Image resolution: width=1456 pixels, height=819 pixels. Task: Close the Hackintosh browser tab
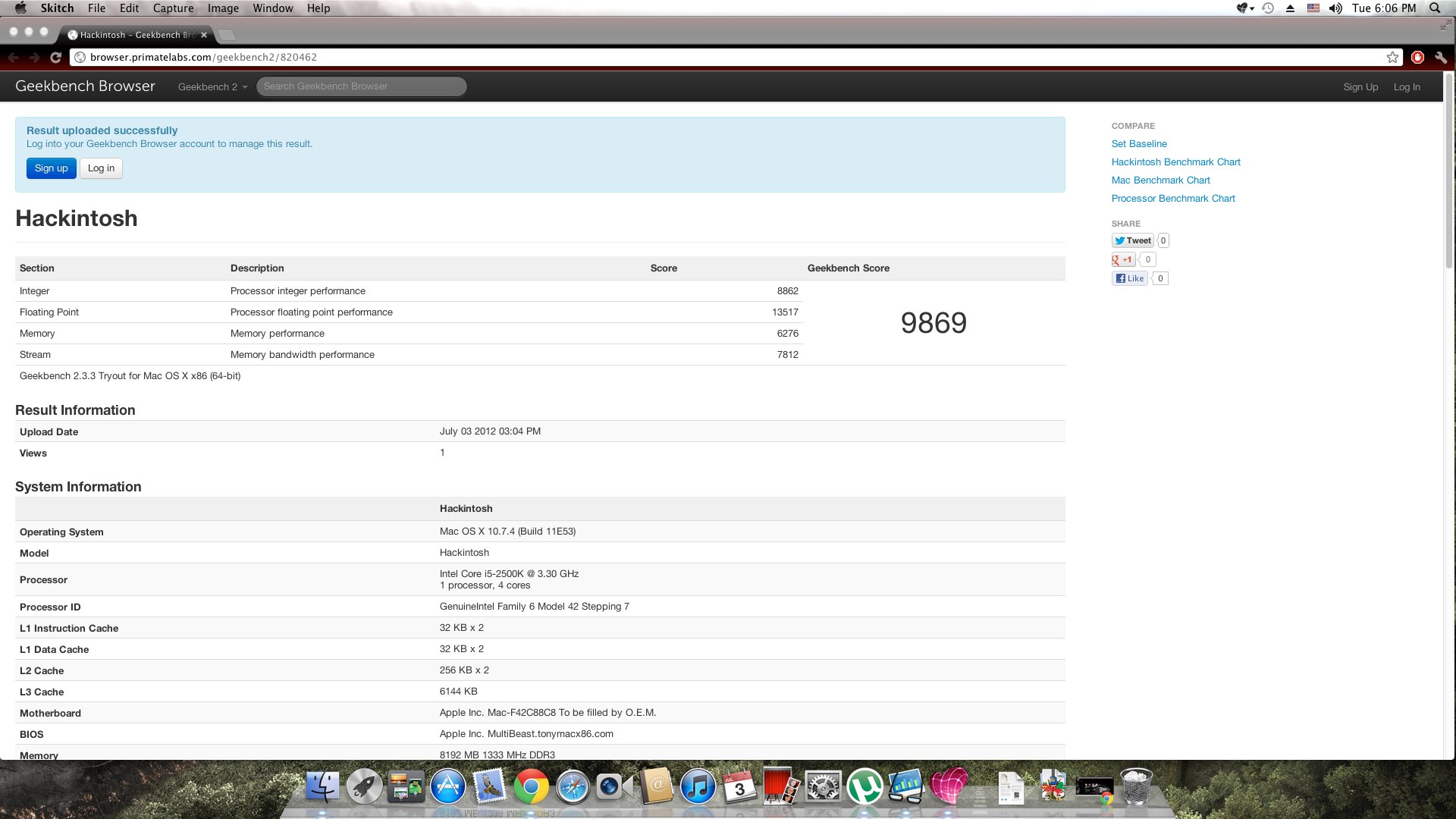[x=204, y=35]
